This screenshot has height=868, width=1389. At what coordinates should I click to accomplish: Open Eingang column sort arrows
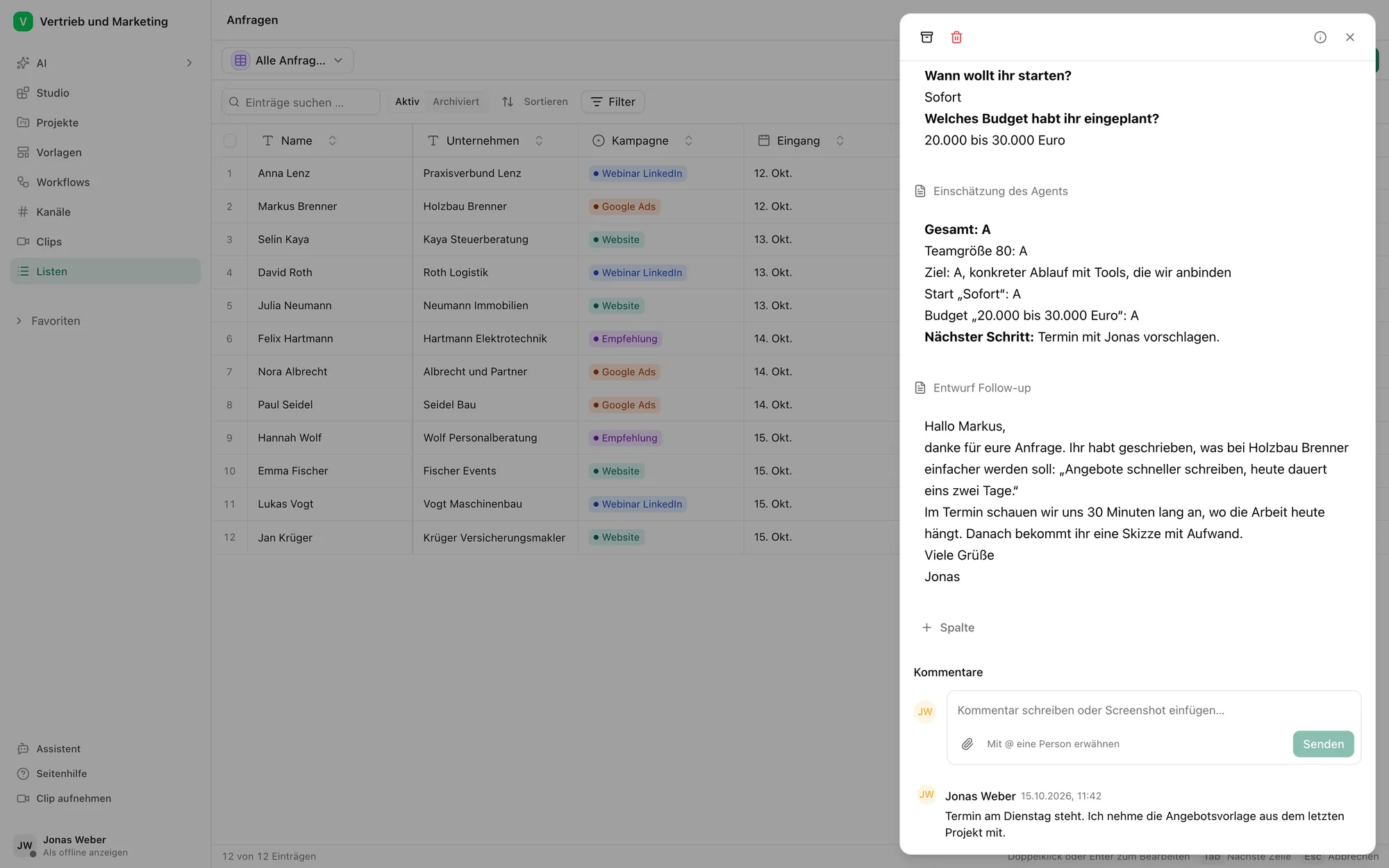click(840, 141)
